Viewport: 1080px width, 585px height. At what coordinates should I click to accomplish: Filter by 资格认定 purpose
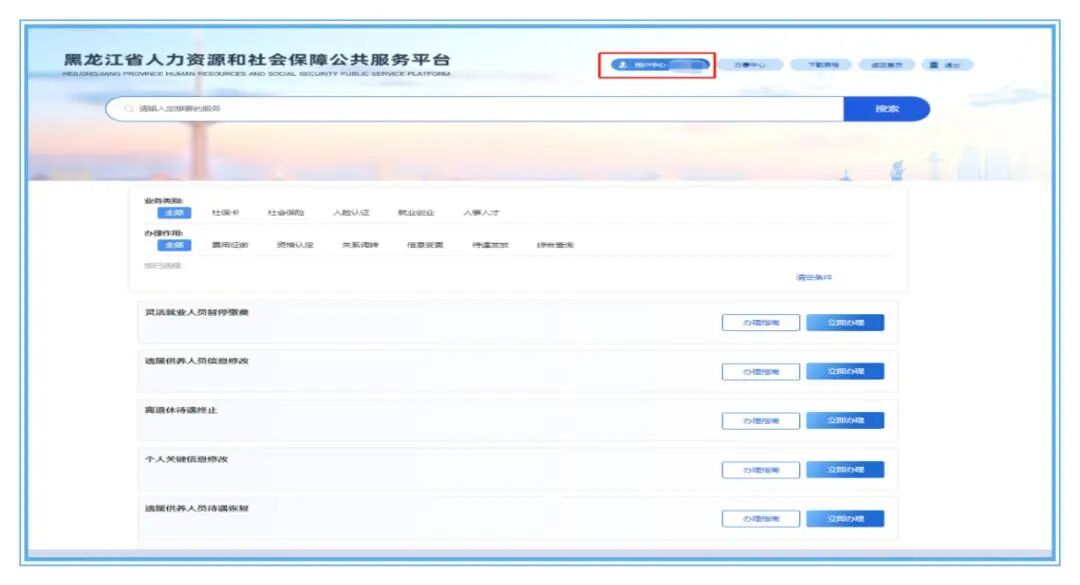pyautogui.click(x=295, y=245)
